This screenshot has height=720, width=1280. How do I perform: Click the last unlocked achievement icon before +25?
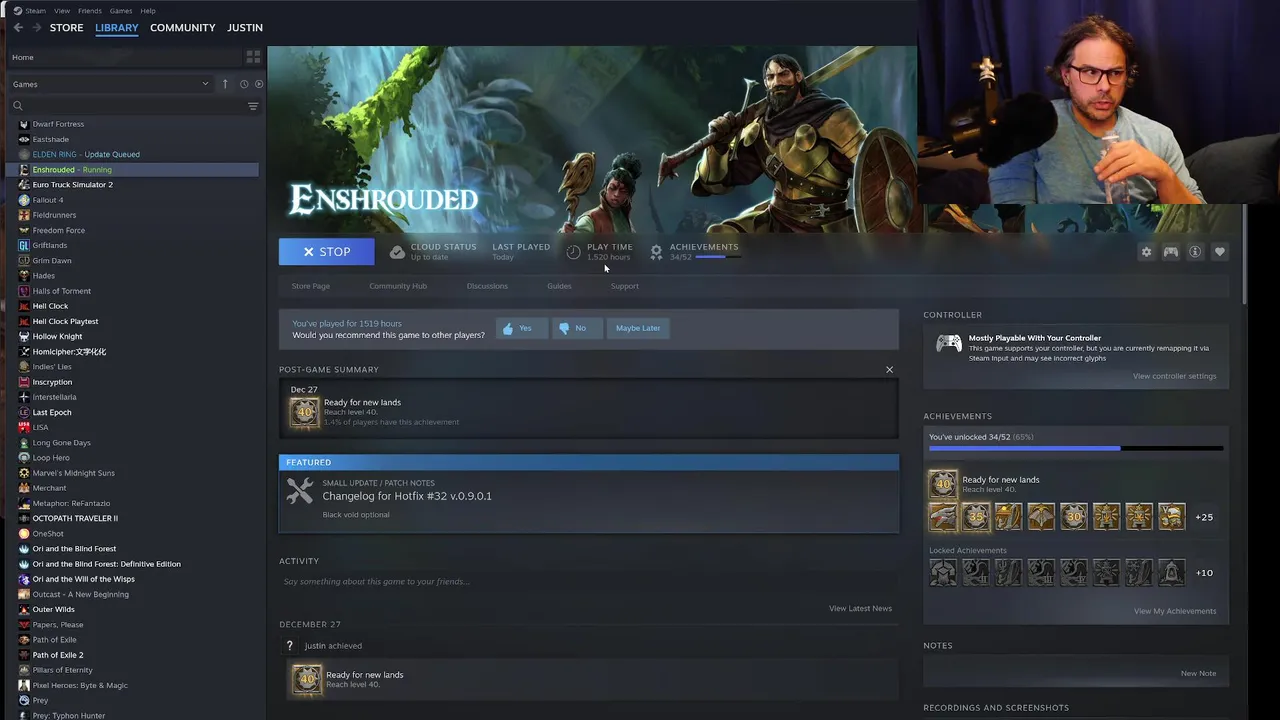point(1171,516)
